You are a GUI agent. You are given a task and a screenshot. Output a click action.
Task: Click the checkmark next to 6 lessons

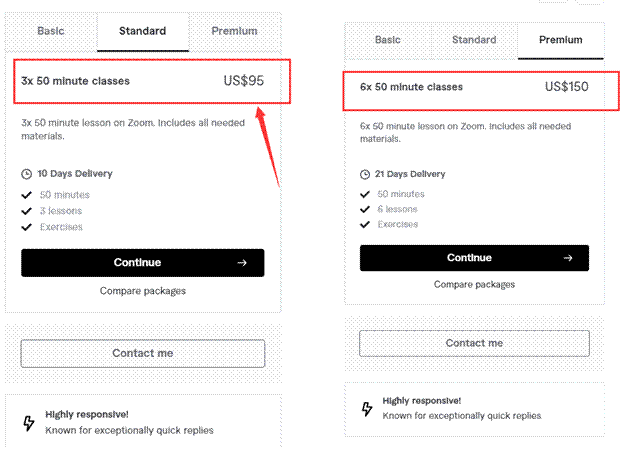coord(365,209)
